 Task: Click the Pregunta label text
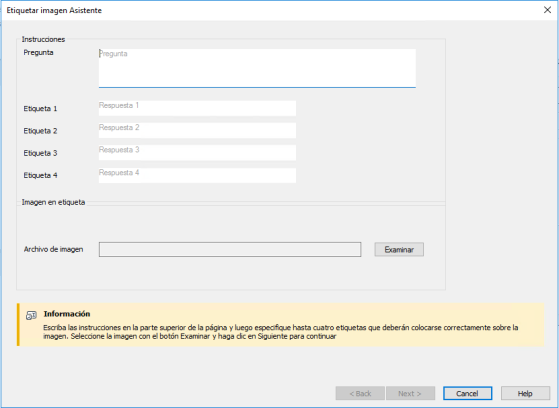39,52
